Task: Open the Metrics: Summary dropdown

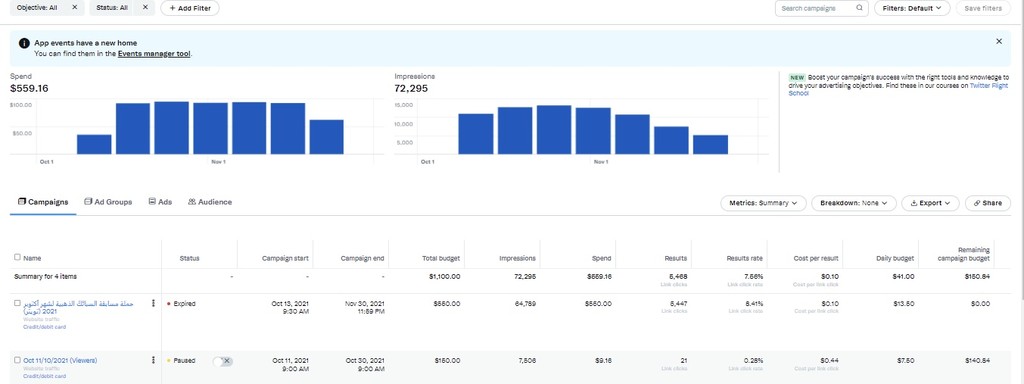Action: pyautogui.click(x=763, y=203)
